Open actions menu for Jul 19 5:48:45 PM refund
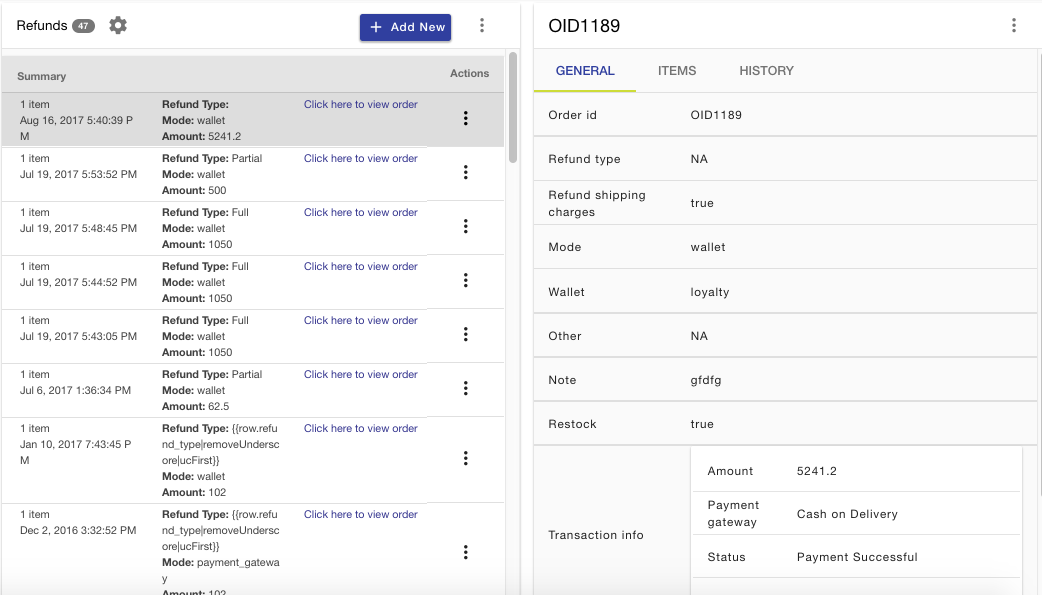 (466, 226)
